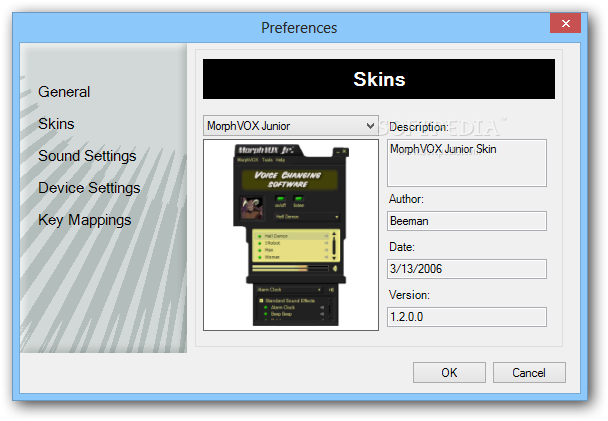This screenshot has height=421, width=608.
Task: Expand the MorphVOX Junior skin dropdown
Action: 290,126
